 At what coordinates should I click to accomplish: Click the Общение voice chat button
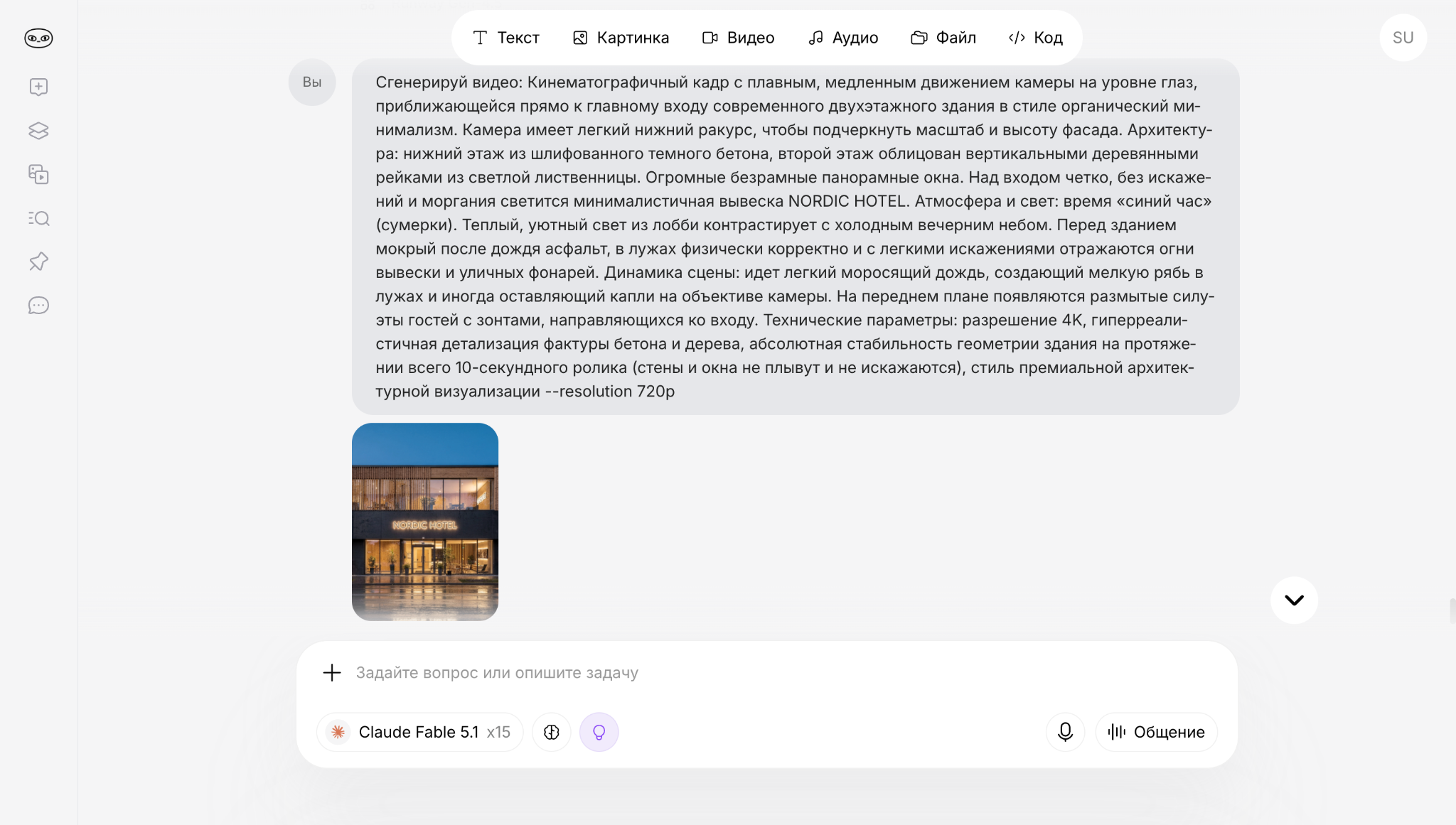click(x=1156, y=732)
